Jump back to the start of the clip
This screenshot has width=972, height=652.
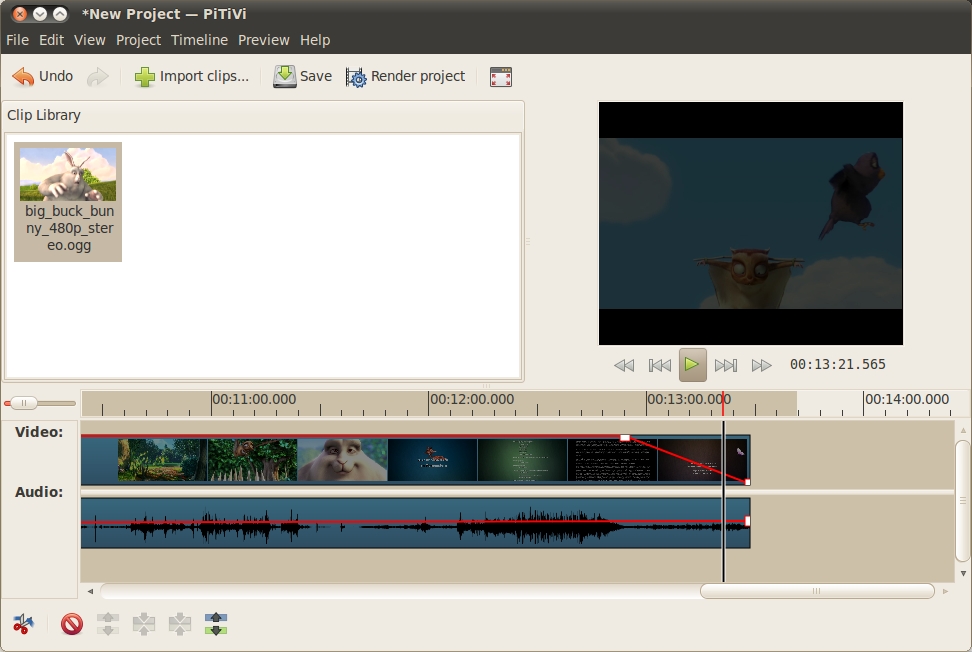click(659, 364)
